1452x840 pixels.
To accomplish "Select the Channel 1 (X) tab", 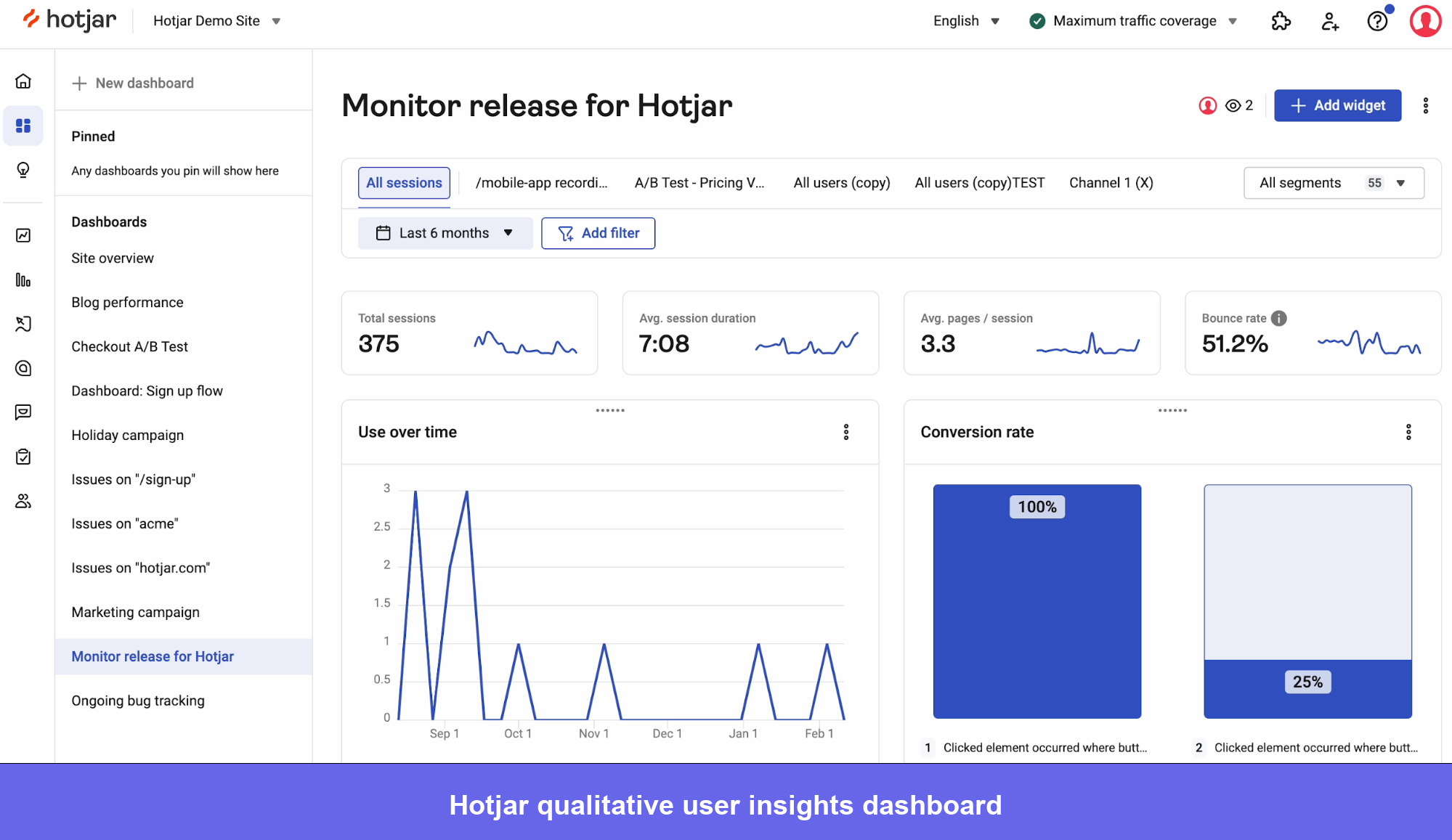I will coord(1111,182).
